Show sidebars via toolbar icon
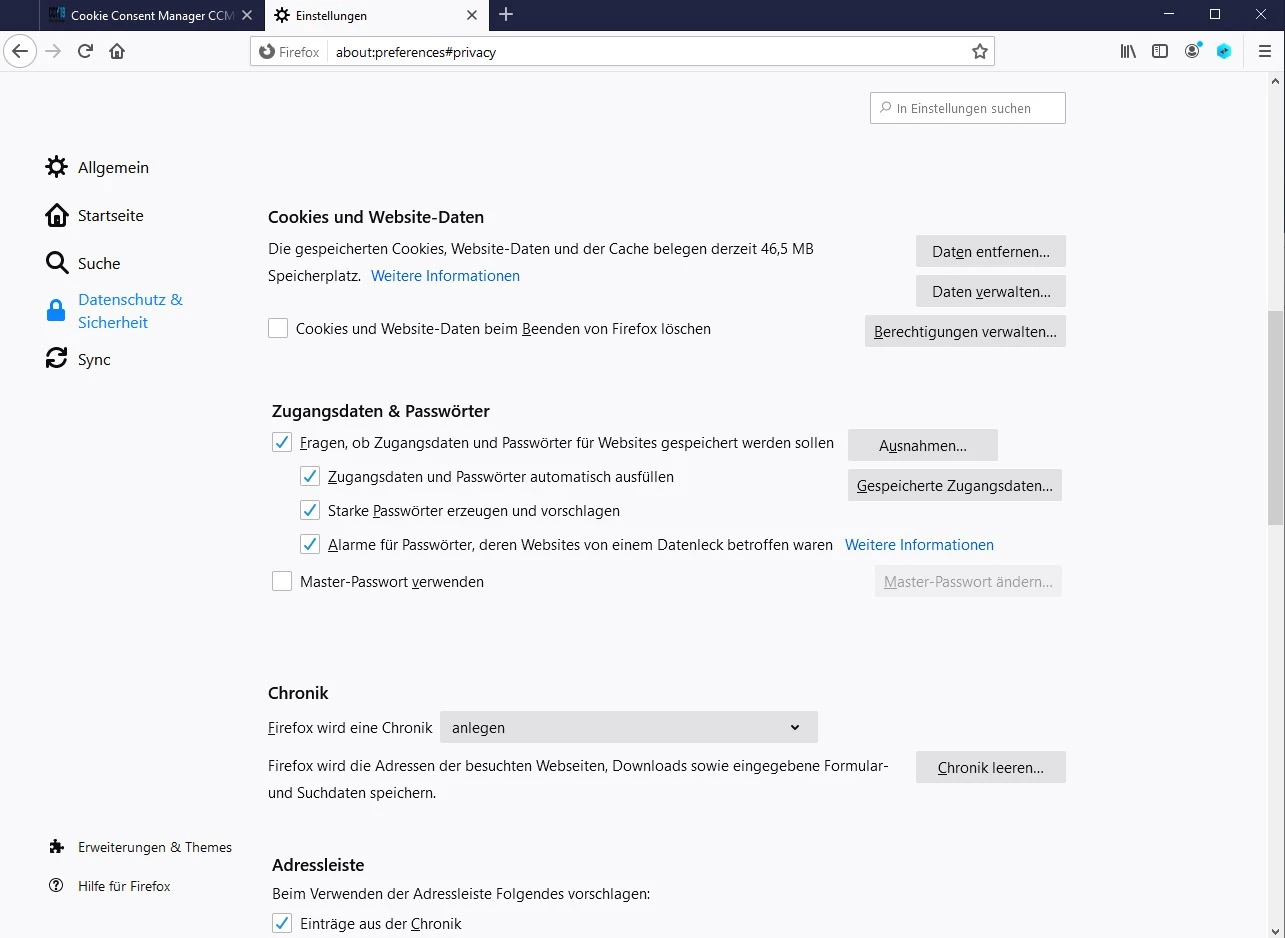The height and width of the screenshot is (938, 1285). pyautogui.click(x=1160, y=51)
